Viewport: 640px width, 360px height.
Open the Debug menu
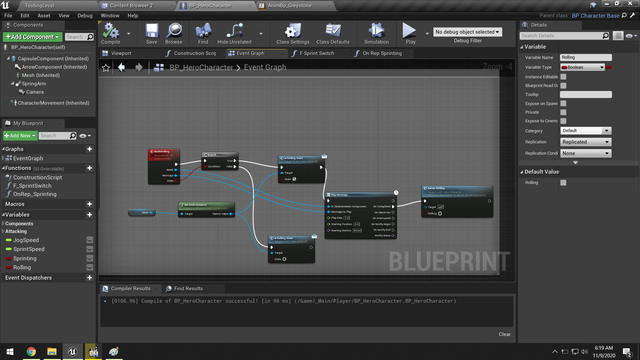[x=85, y=16]
